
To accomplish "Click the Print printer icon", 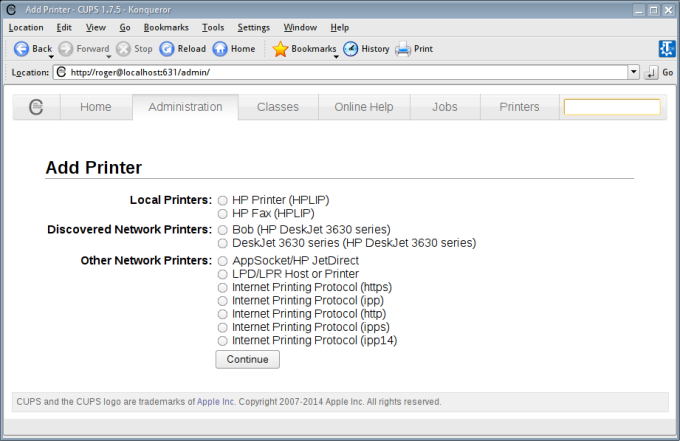I will pyautogui.click(x=403, y=49).
